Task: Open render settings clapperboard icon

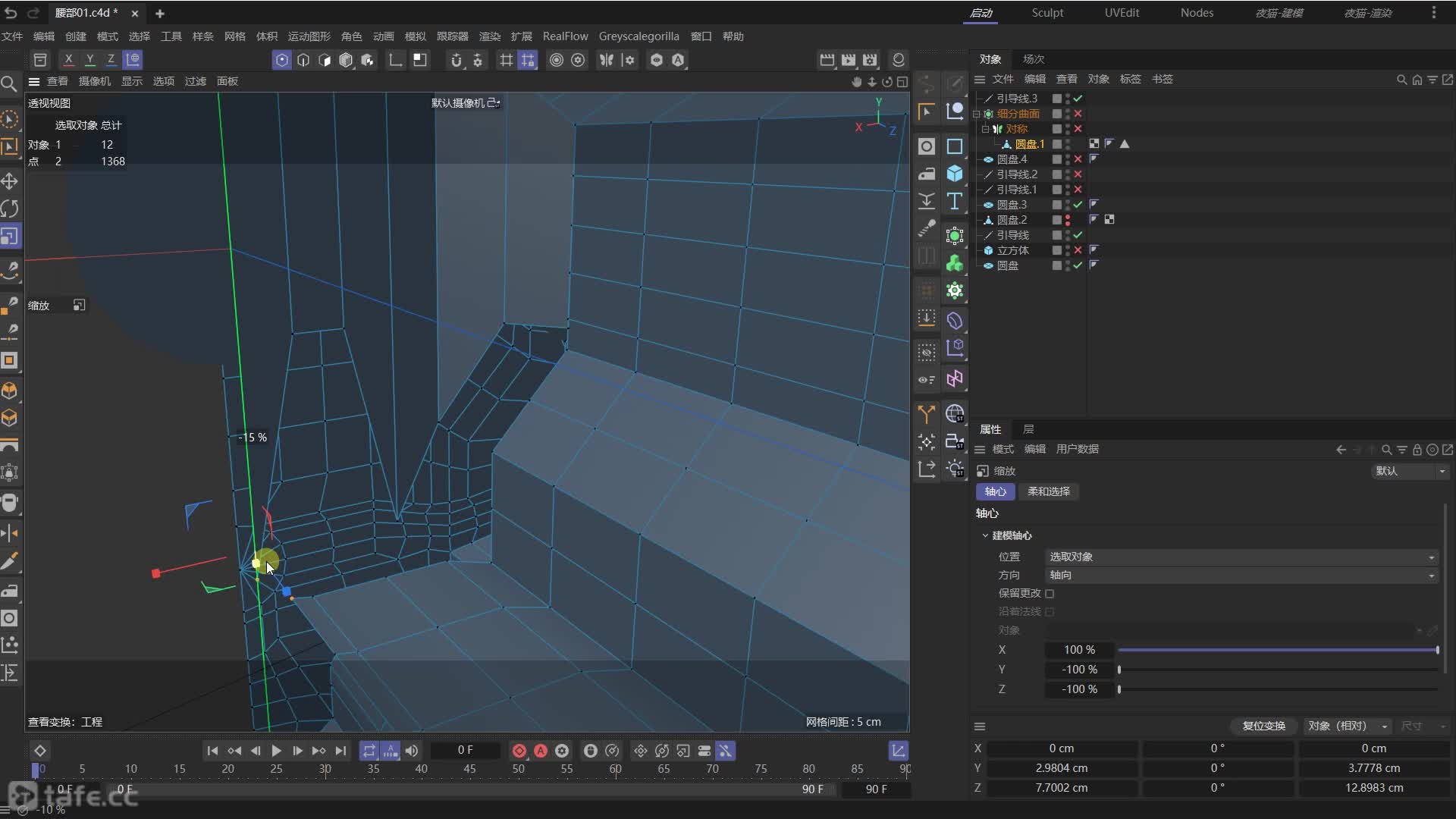Action: tap(870, 60)
